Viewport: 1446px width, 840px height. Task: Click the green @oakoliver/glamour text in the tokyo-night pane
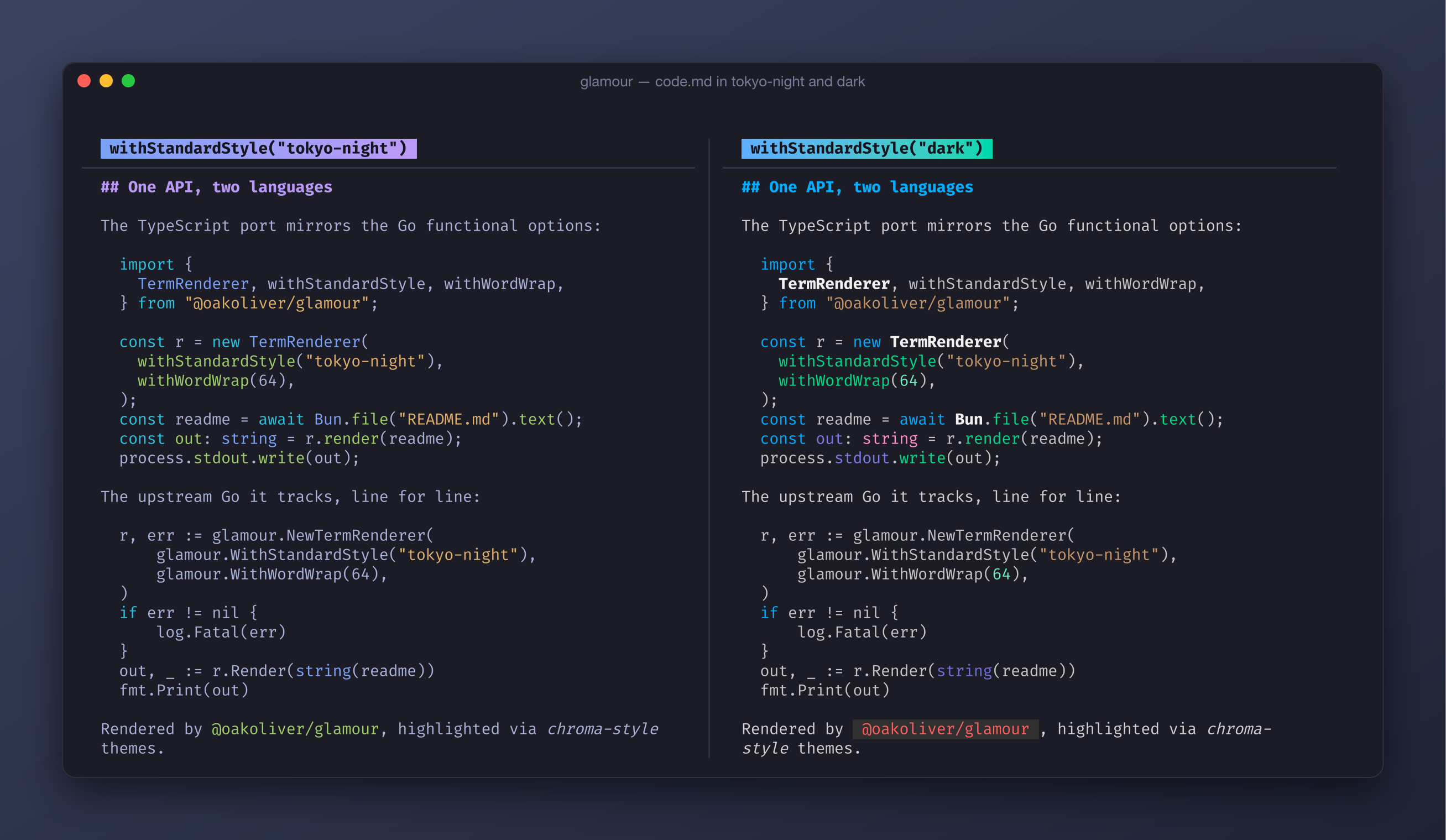coord(295,729)
